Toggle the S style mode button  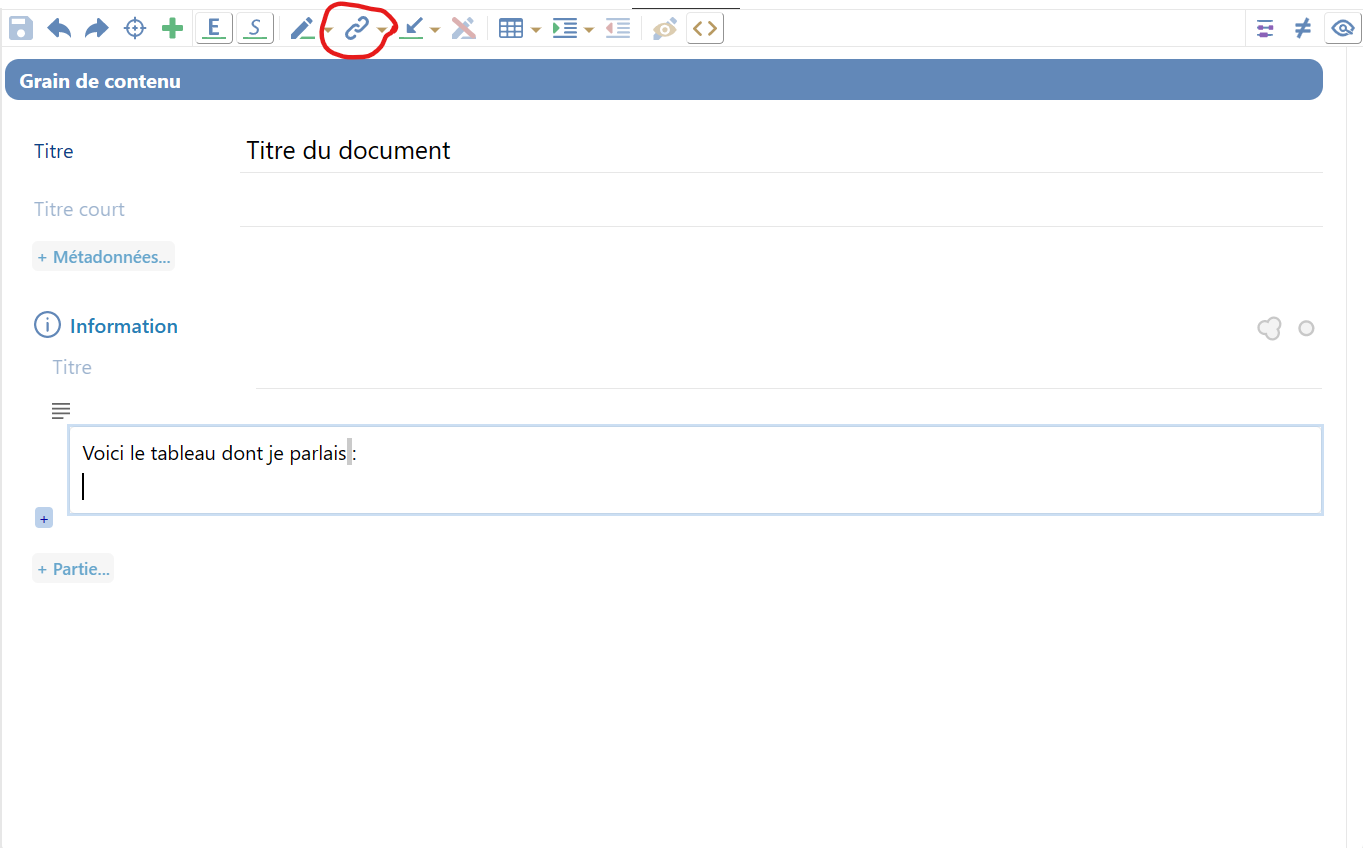(x=255, y=28)
